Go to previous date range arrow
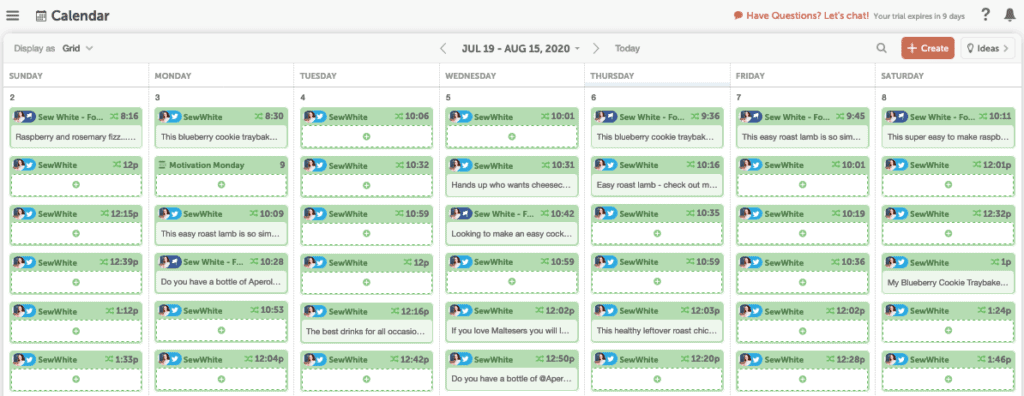1024x396 pixels. click(x=443, y=48)
